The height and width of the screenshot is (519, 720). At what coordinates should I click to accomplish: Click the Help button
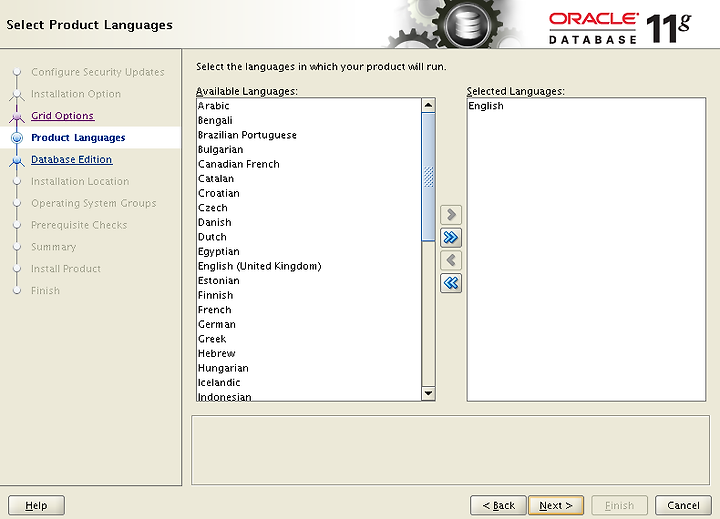[x=36, y=505]
